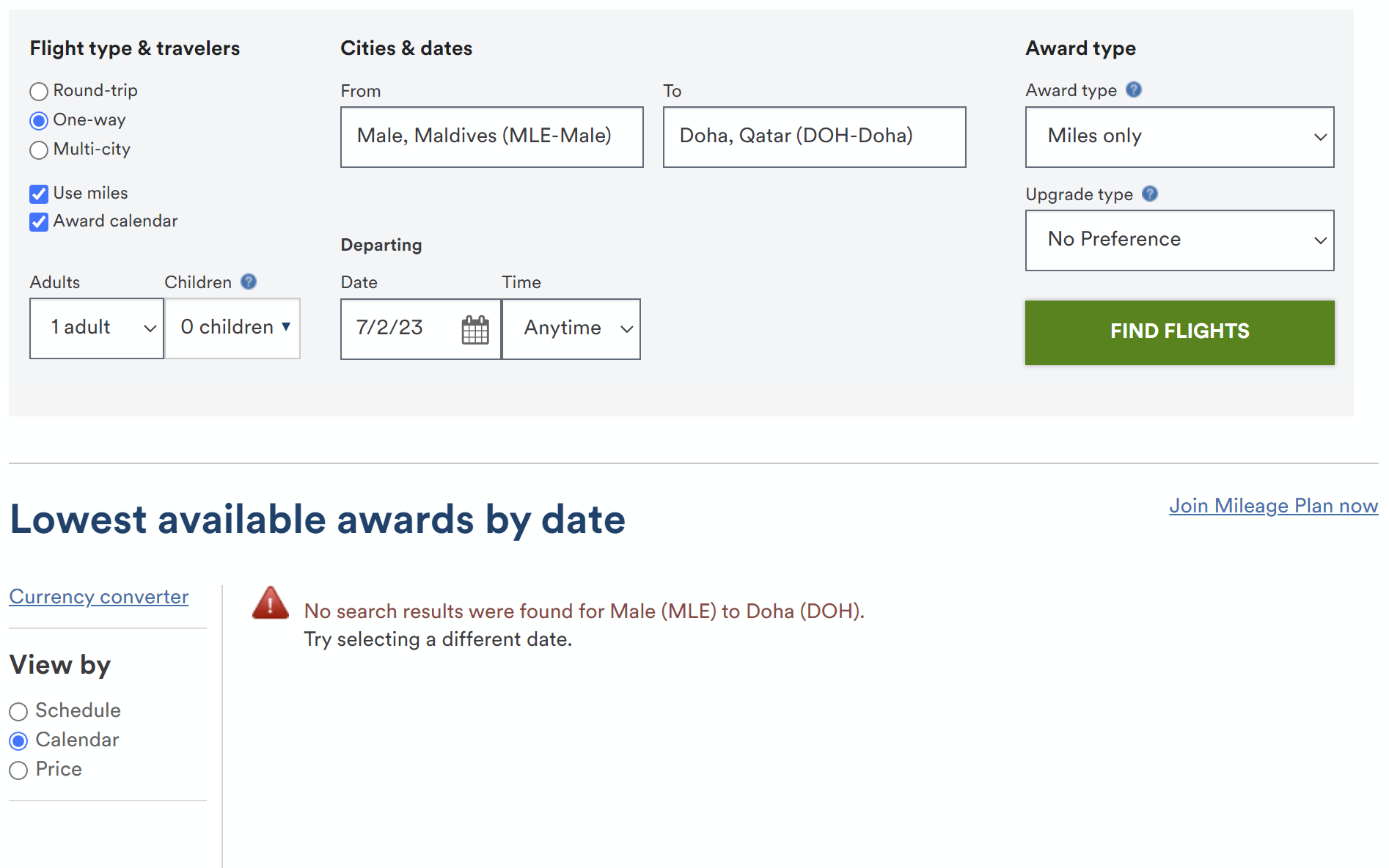Uncheck the Use miles checkbox
Image resolution: width=1389 pixels, height=868 pixels.
pyautogui.click(x=38, y=194)
